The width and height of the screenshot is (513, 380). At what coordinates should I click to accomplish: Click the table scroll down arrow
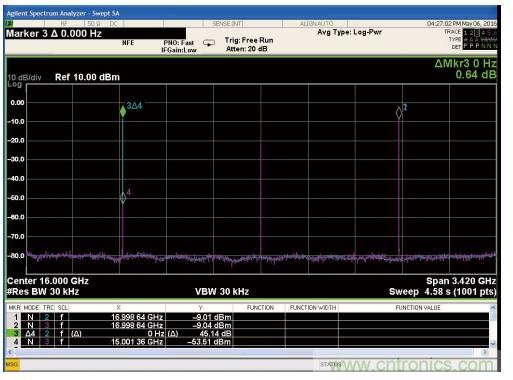(x=493, y=343)
